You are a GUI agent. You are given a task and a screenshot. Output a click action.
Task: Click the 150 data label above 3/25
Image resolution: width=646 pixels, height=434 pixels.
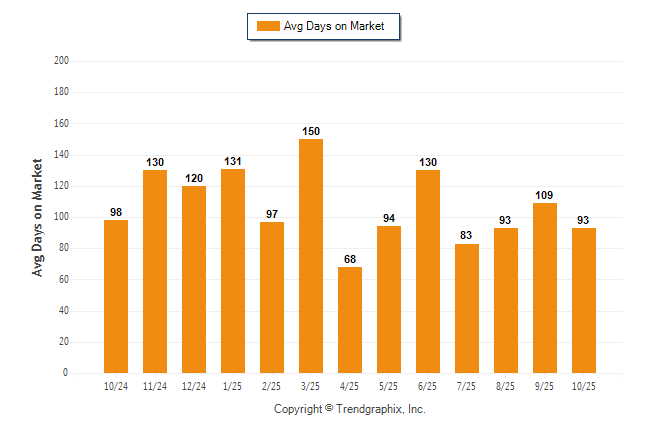point(311,132)
